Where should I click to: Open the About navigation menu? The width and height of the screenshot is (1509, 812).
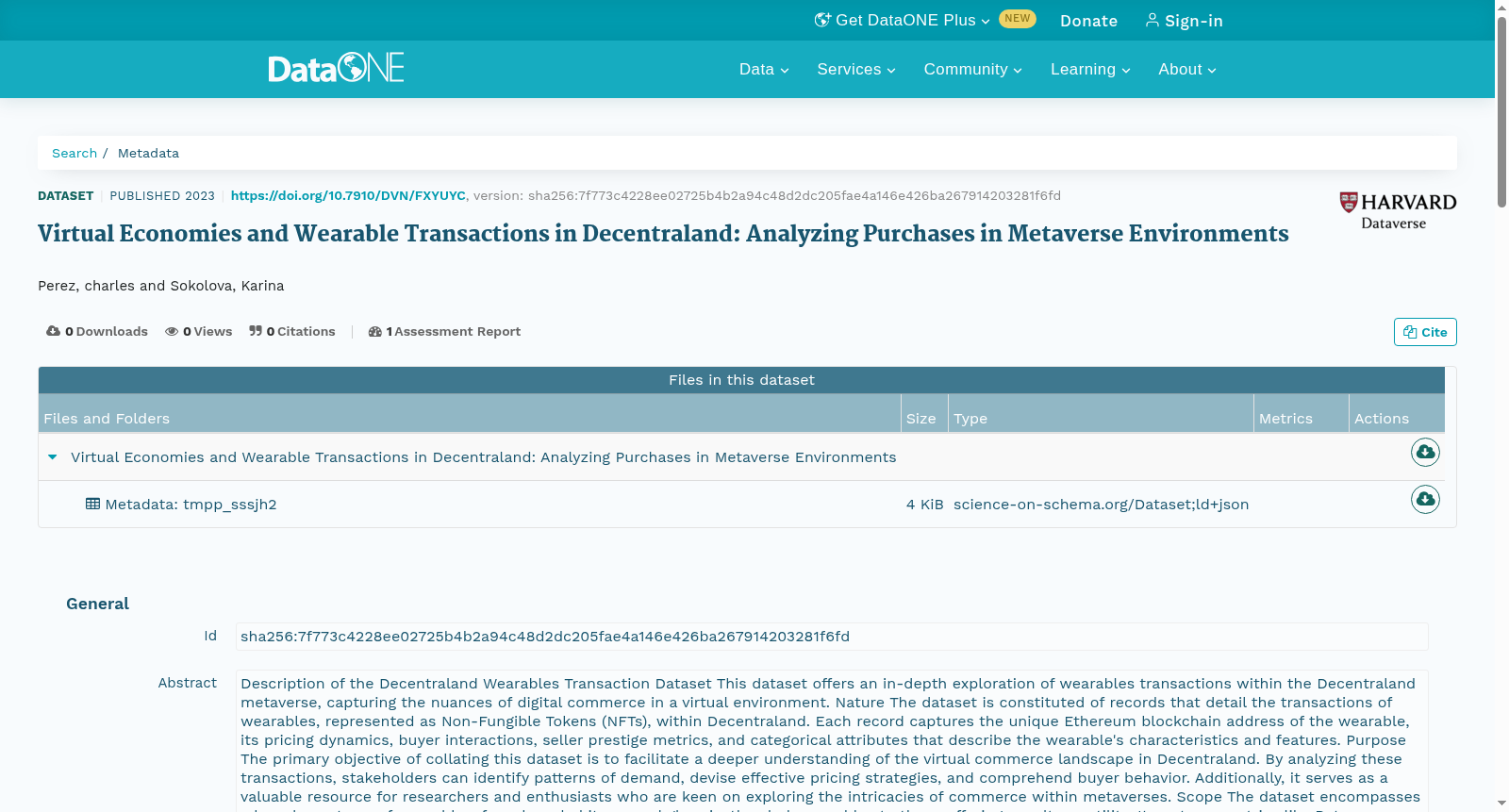pos(1187,69)
